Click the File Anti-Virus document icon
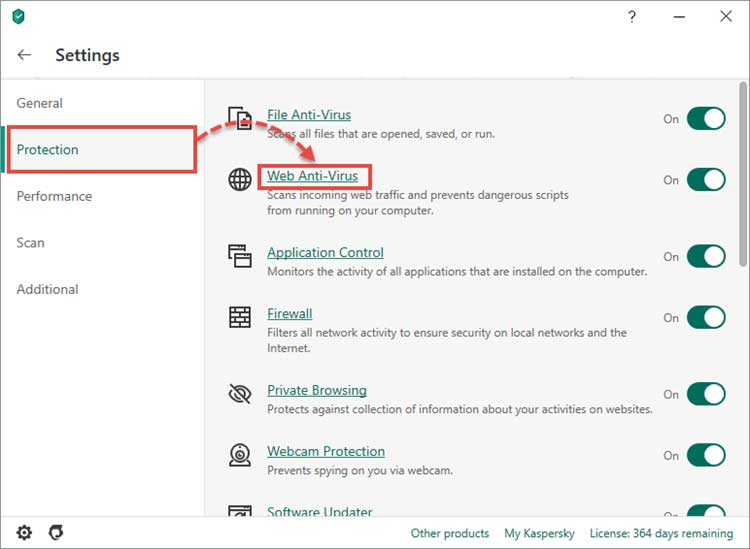Viewport: 750px width, 549px height. 240,118
